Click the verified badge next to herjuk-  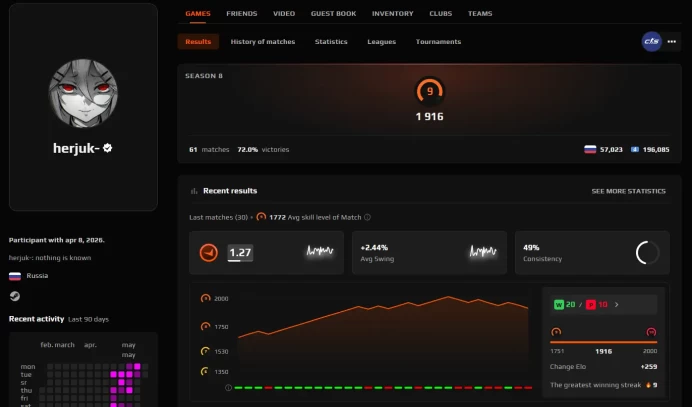click(107, 148)
